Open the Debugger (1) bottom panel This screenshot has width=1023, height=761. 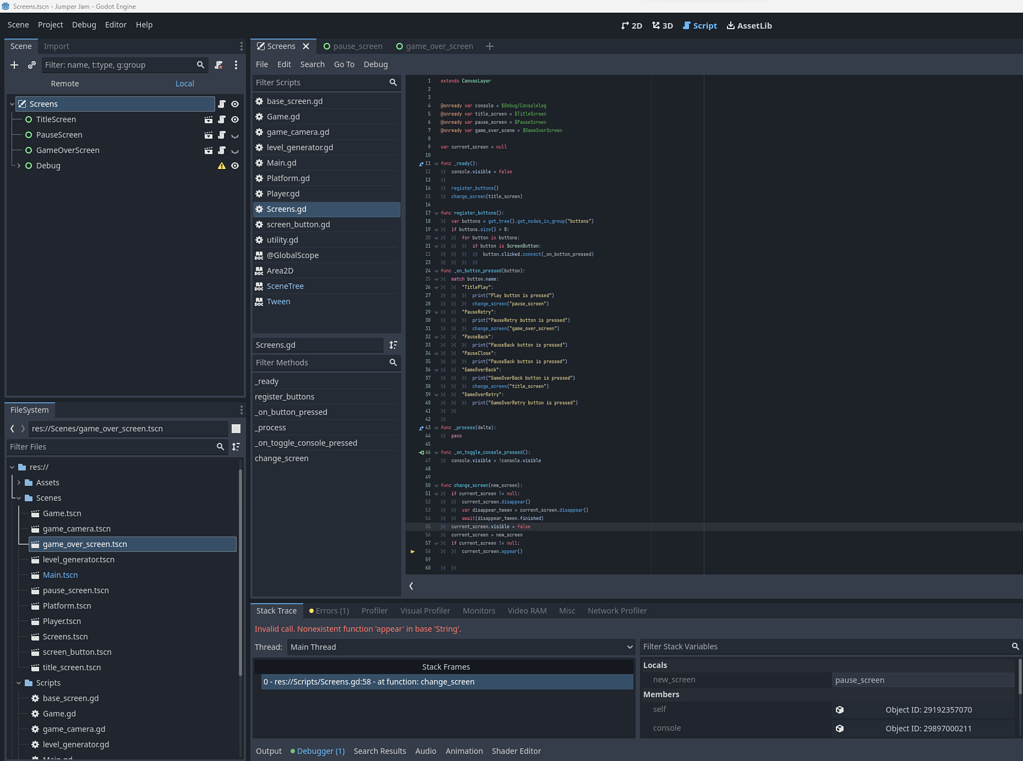320,751
